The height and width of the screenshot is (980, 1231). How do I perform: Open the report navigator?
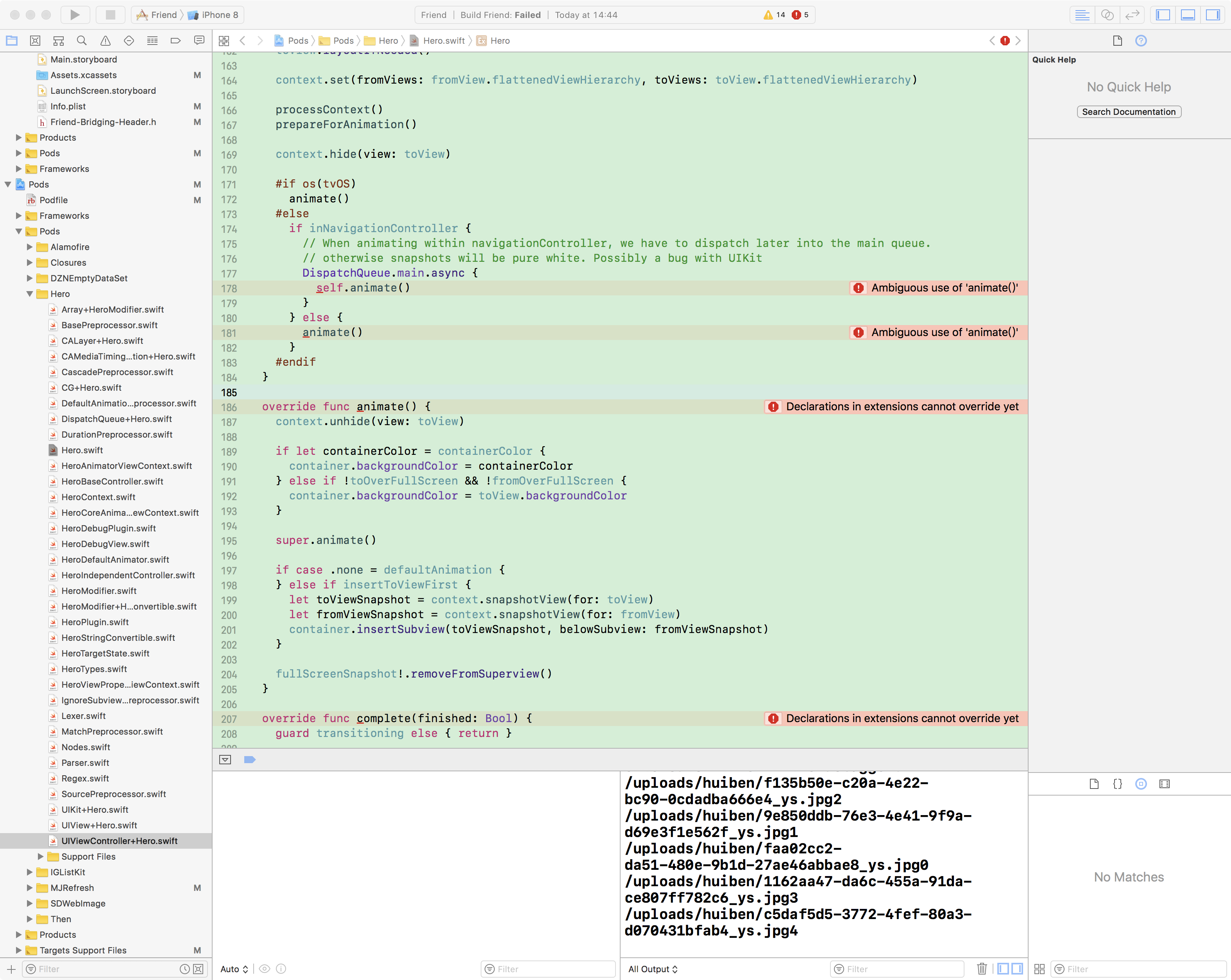[199, 41]
